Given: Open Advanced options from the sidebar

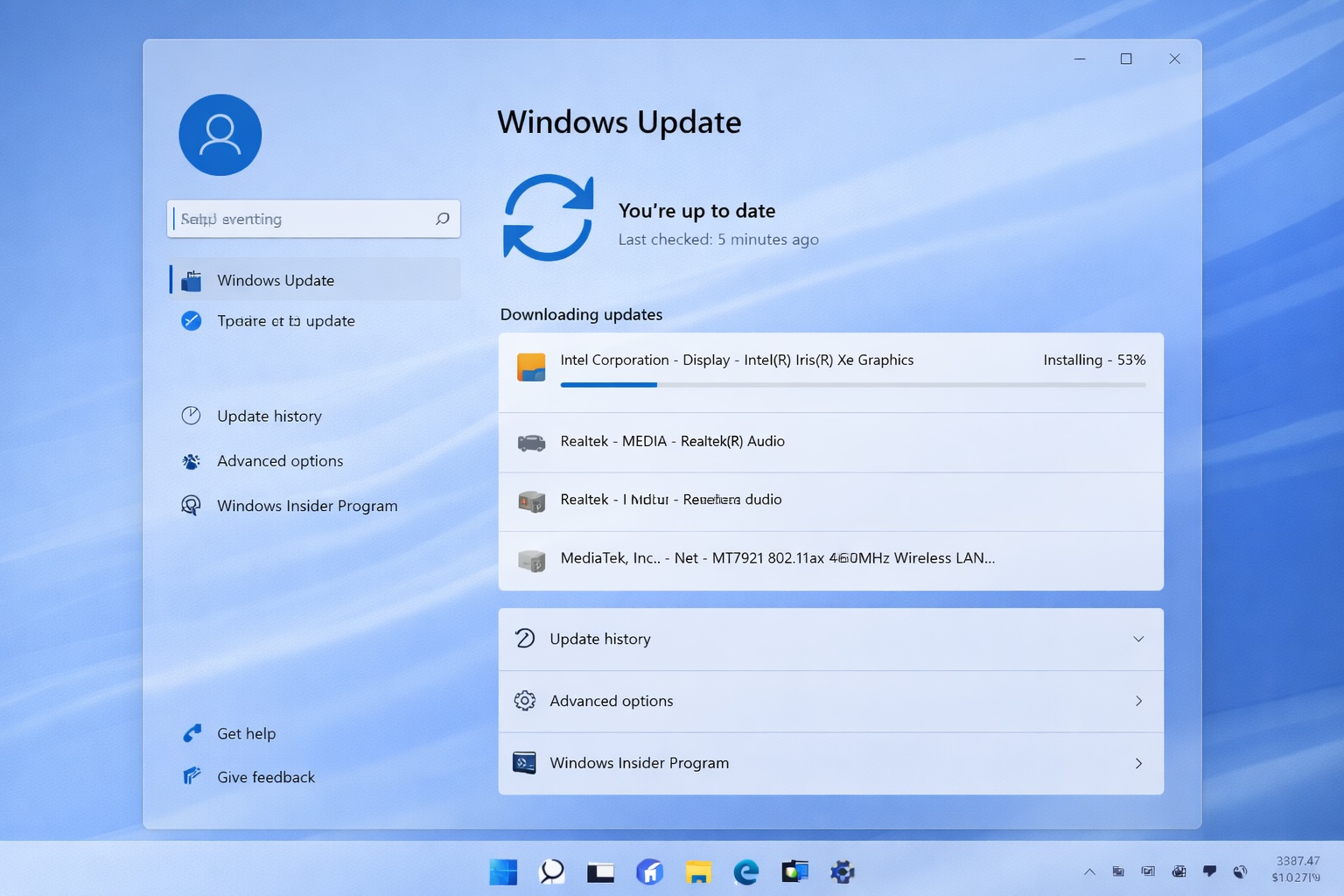Looking at the screenshot, I should tap(279, 461).
